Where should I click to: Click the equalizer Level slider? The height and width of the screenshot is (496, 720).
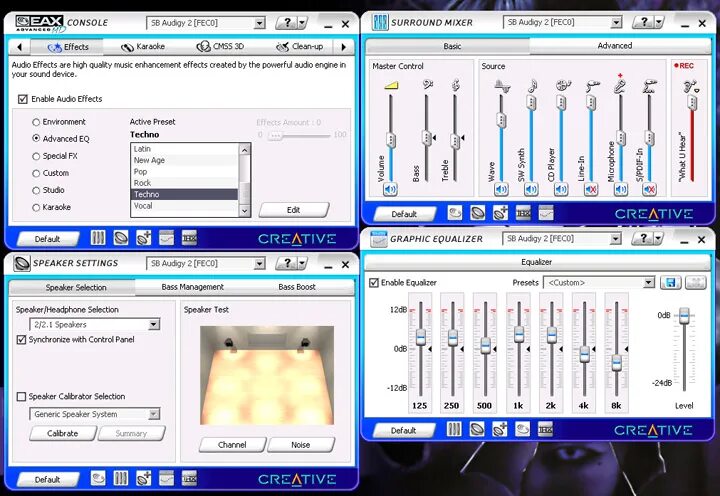[684, 316]
